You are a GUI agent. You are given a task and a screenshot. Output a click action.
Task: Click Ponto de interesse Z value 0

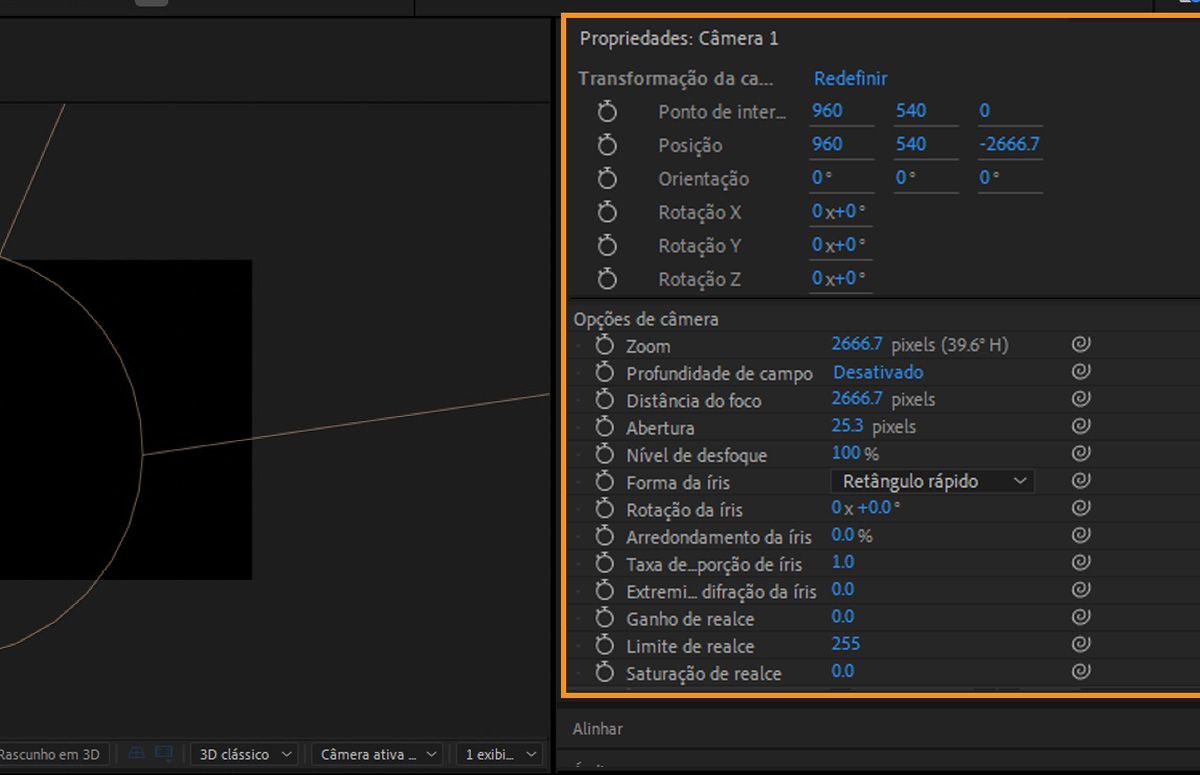[x=985, y=111]
